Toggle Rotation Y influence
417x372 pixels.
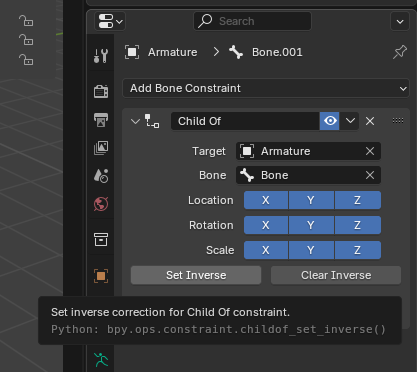tap(311, 225)
